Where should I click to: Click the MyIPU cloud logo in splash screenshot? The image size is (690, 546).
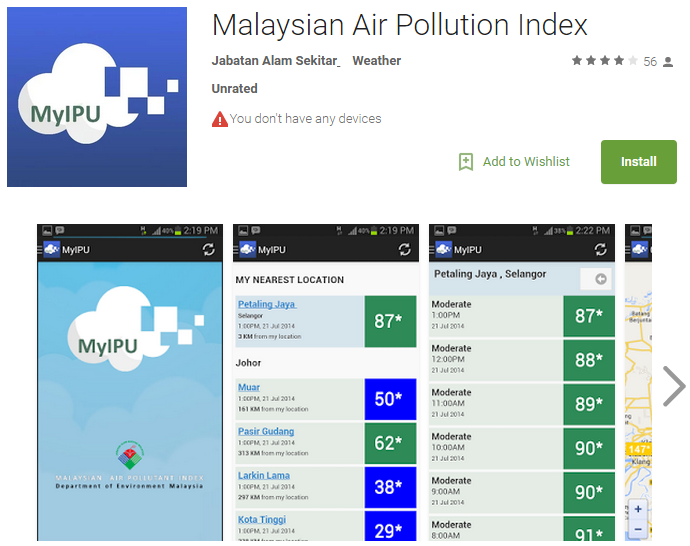pos(135,329)
